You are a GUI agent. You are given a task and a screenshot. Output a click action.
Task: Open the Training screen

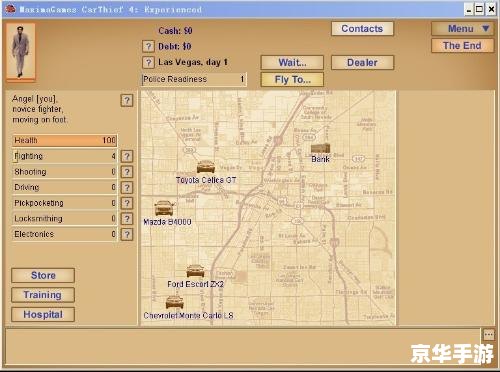[x=43, y=295]
